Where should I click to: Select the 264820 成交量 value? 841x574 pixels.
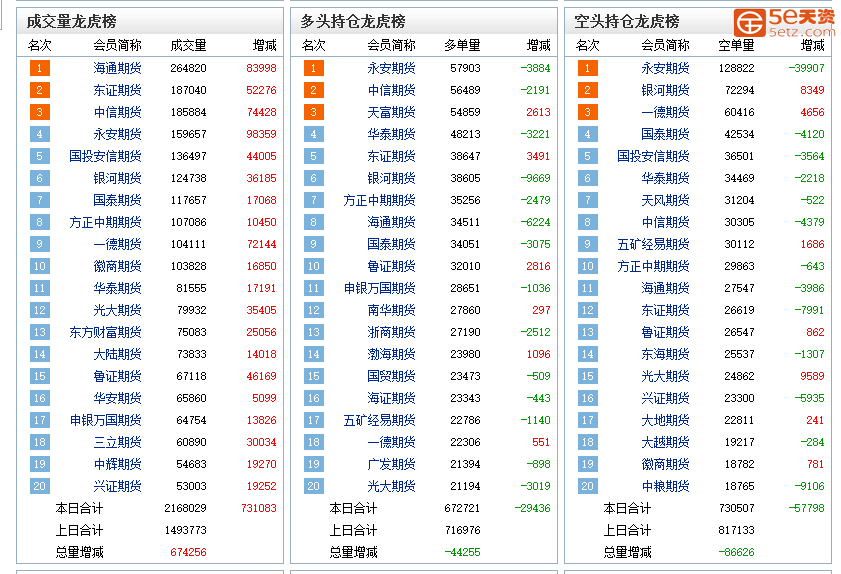tap(188, 68)
